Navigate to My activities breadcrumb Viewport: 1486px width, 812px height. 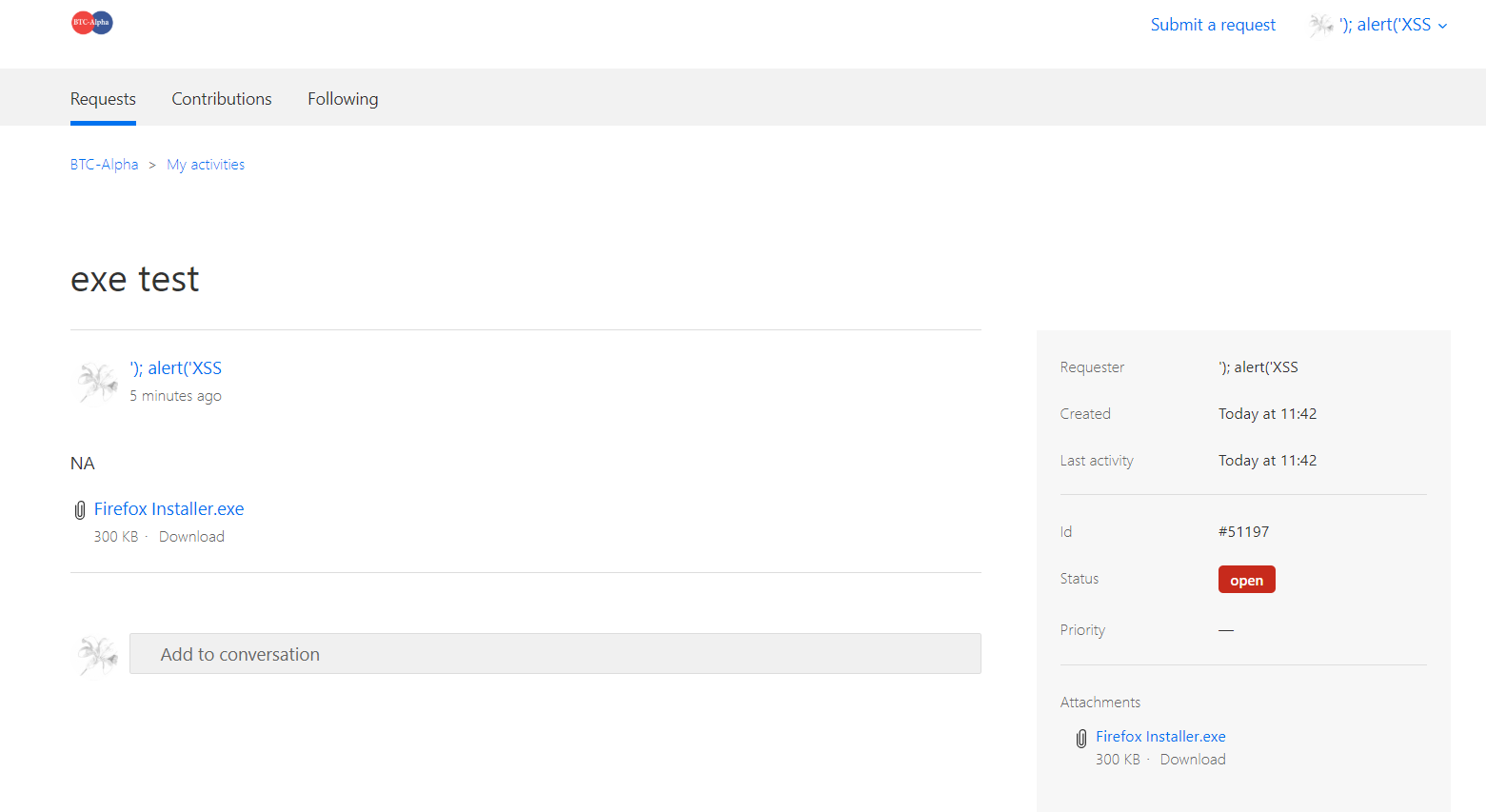(206, 165)
